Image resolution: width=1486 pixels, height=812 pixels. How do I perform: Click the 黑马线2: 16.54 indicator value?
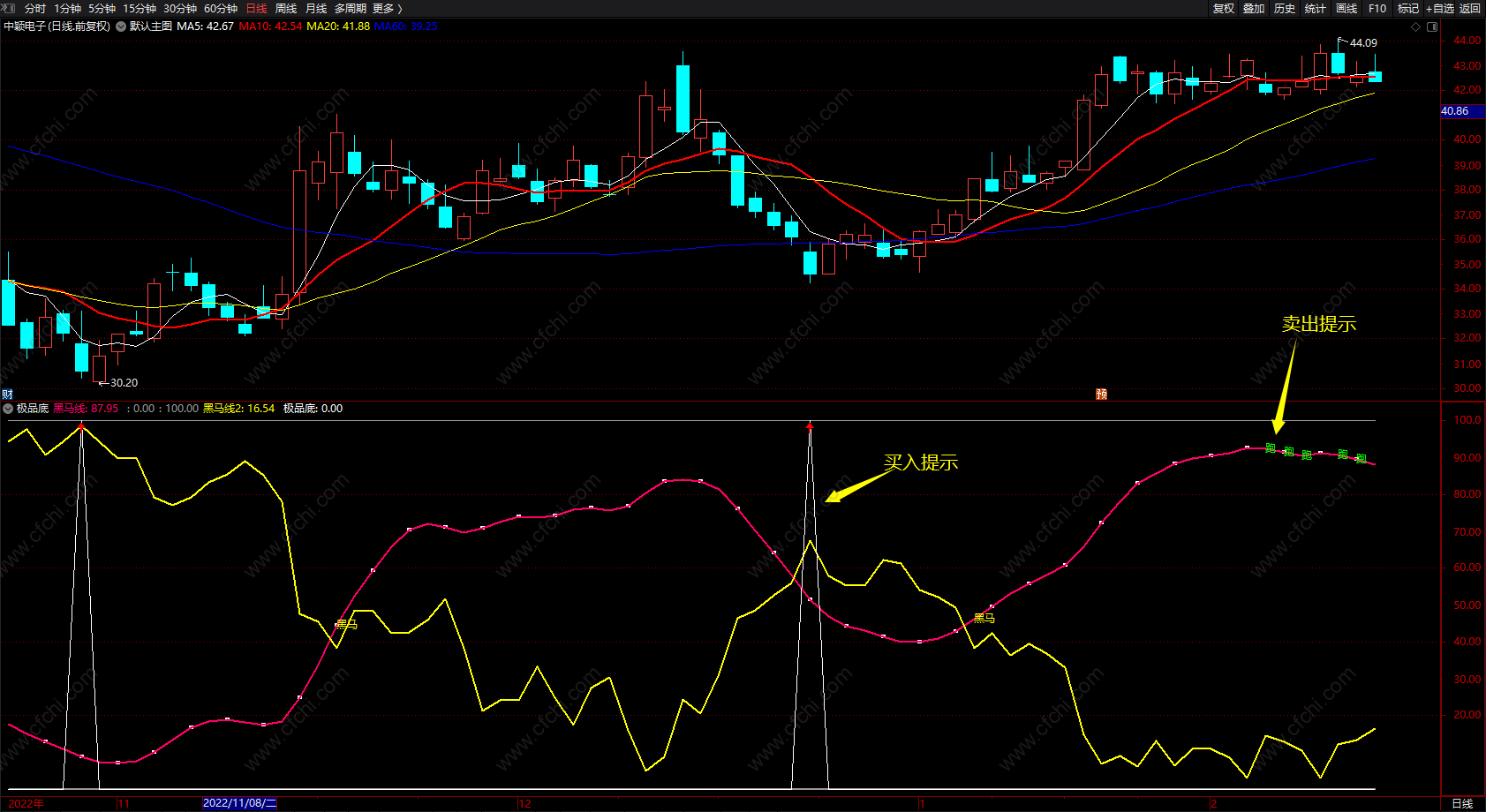click(238, 409)
